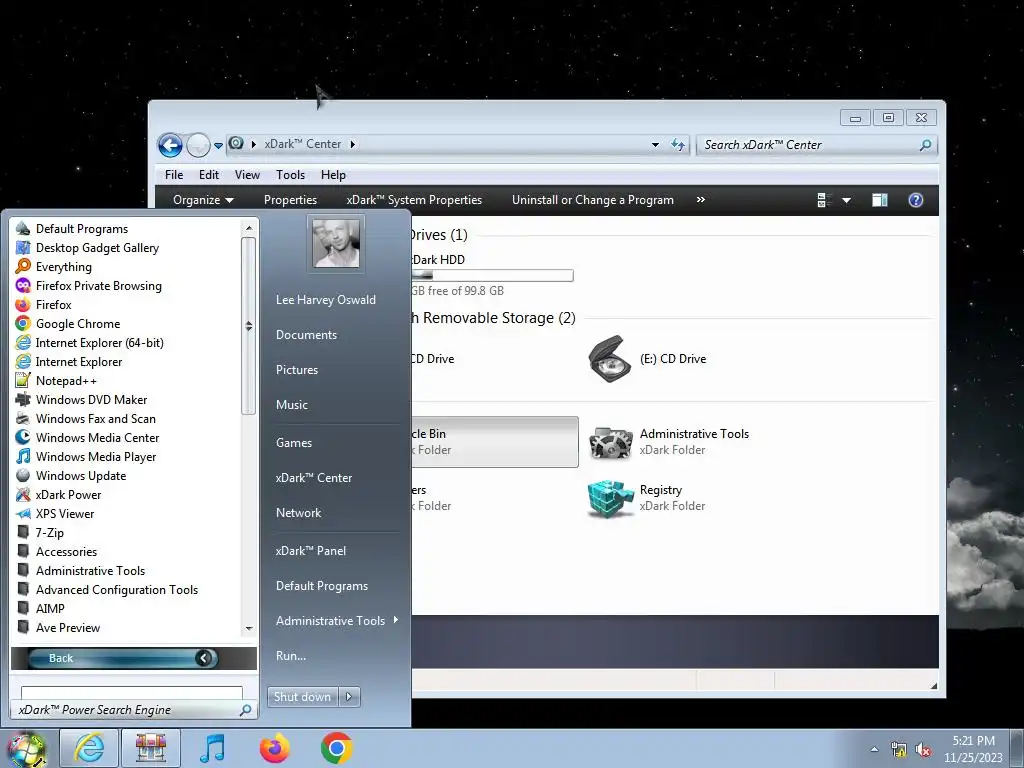The width and height of the screenshot is (1024, 768).
Task: Click the muted volume tray icon
Action: (923, 750)
